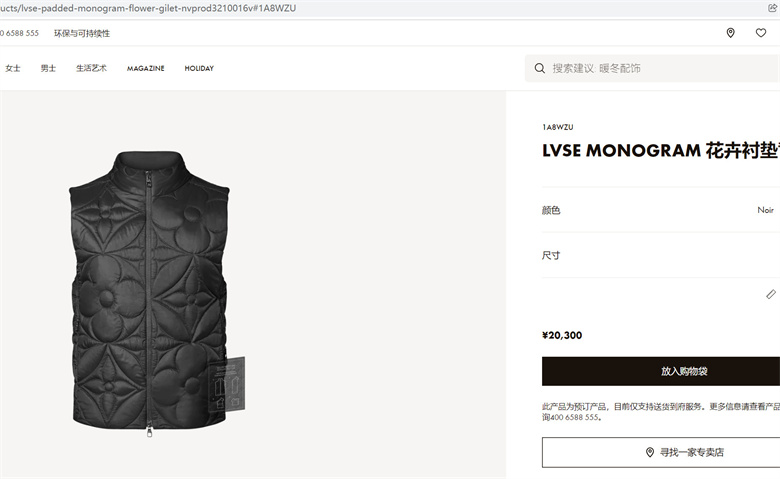Open the wishlist heart icon

761,33
